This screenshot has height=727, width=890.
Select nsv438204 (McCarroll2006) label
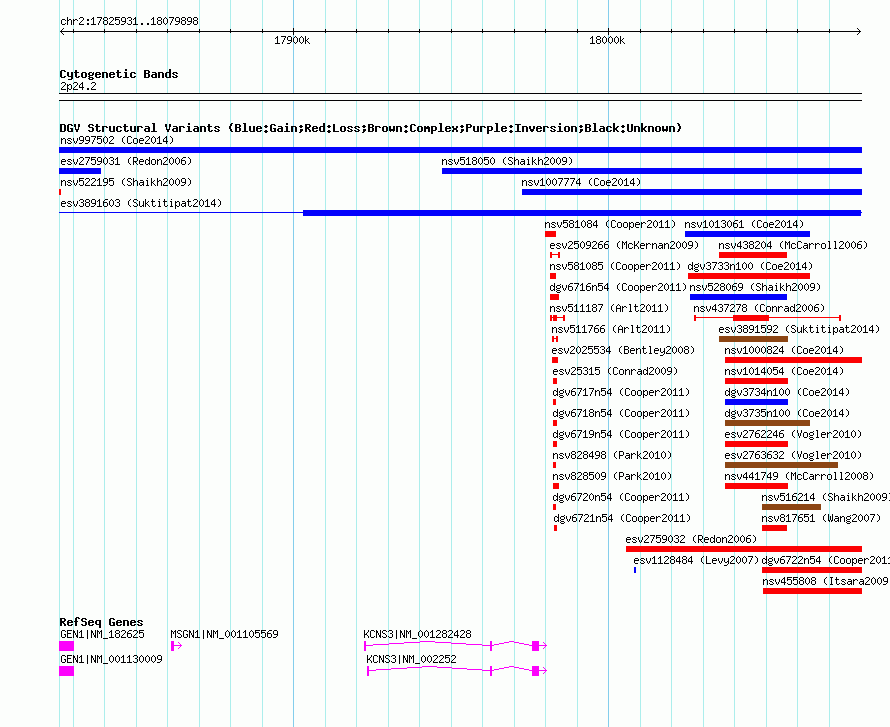[793, 245]
